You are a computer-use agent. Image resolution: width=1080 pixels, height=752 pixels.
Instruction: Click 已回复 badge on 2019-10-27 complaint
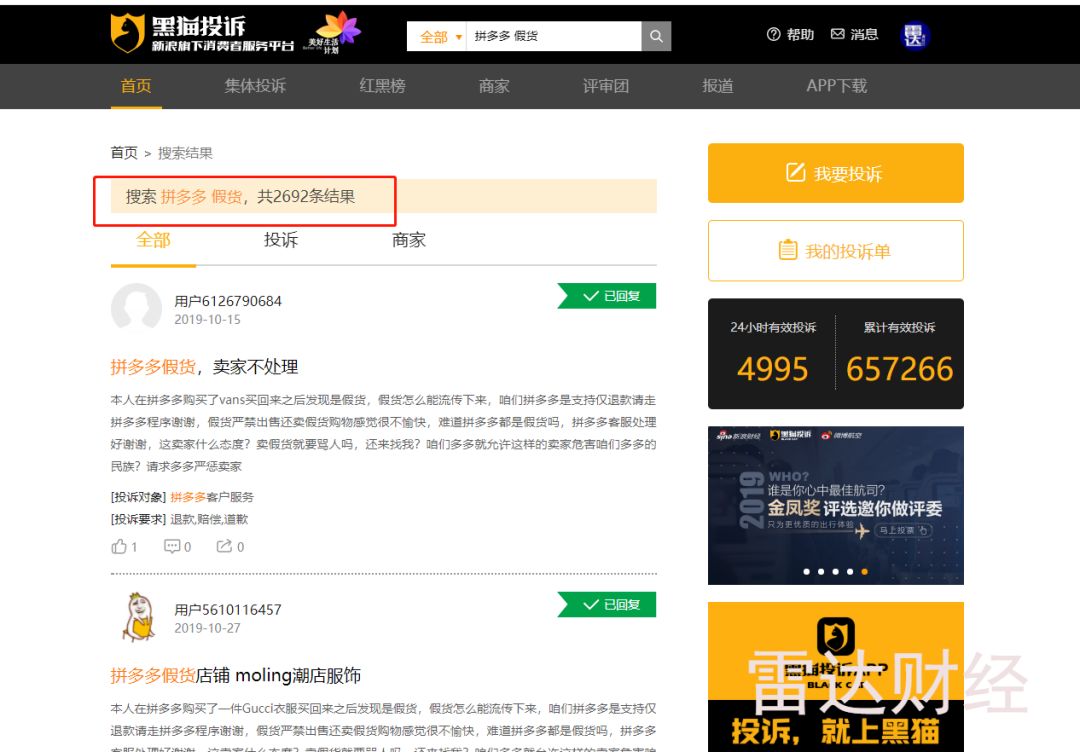[x=607, y=605]
